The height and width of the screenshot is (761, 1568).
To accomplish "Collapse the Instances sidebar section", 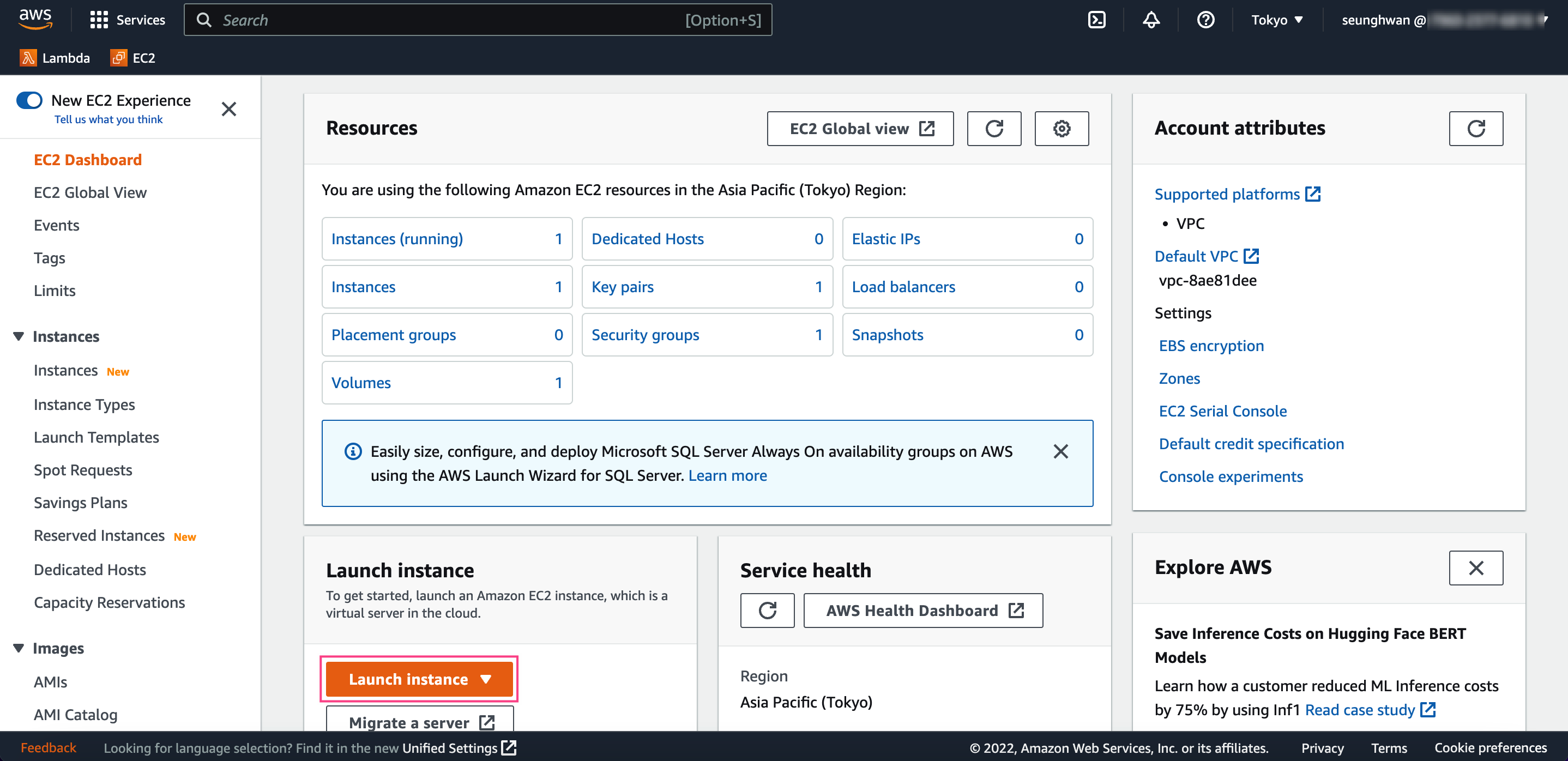I will click(18, 336).
